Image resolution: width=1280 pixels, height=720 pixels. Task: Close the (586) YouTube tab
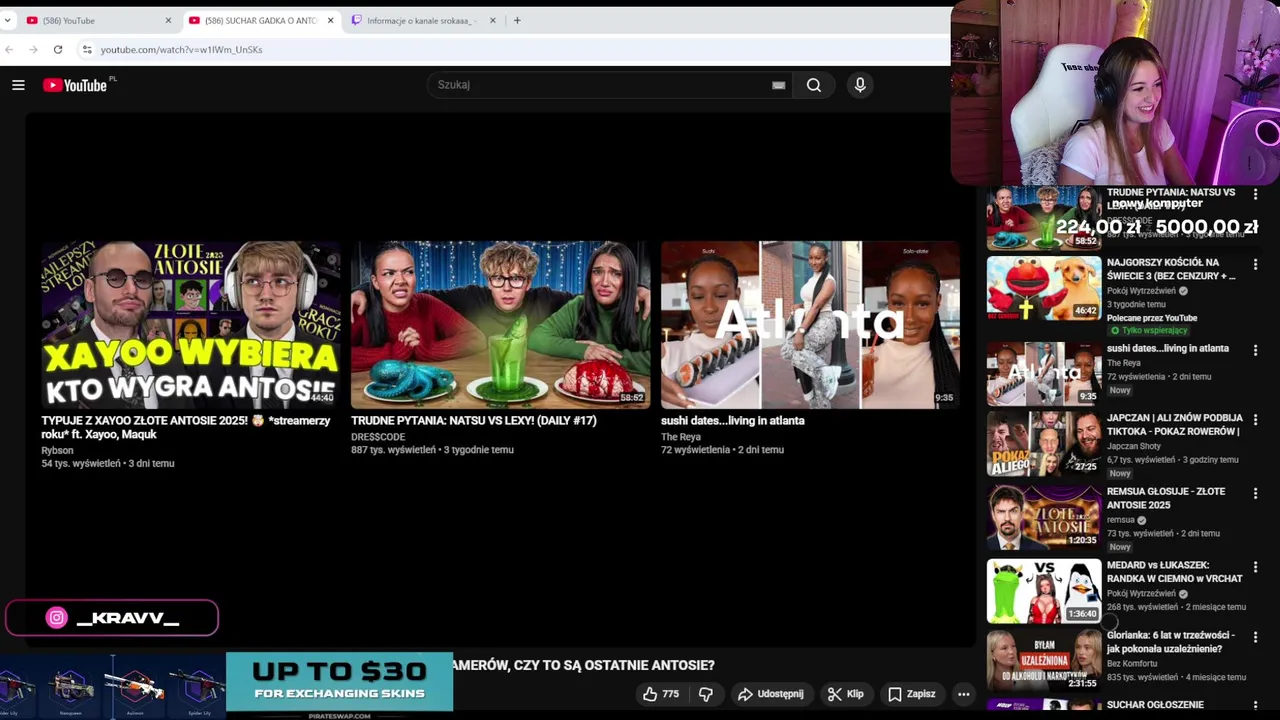168,20
